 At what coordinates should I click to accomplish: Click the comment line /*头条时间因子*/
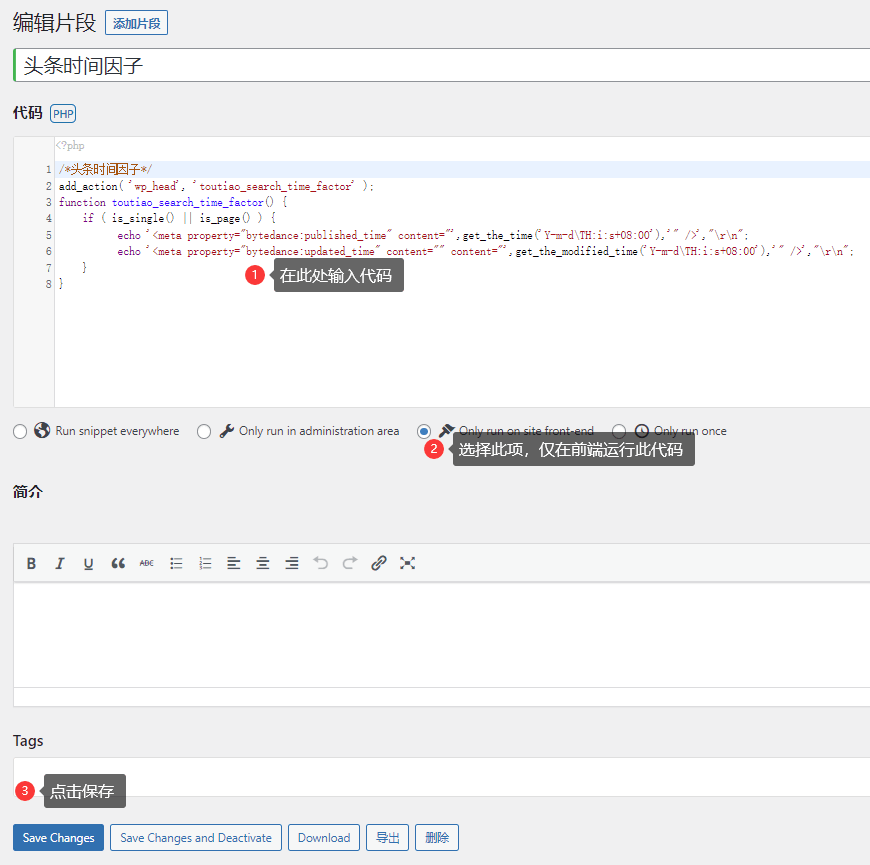tap(105, 169)
